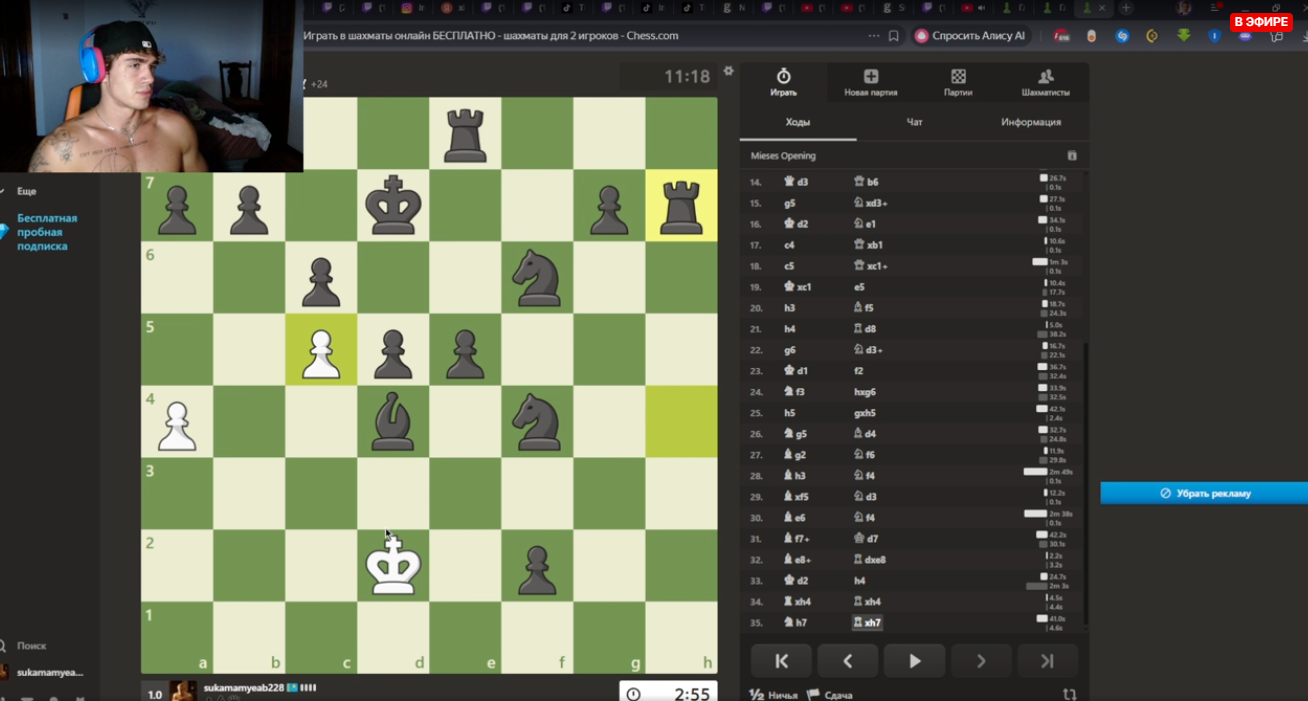Image resolution: width=1308 pixels, height=701 pixels.
Task: Open sukamamyeab228 player profile avatar
Action: click(183, 692)
